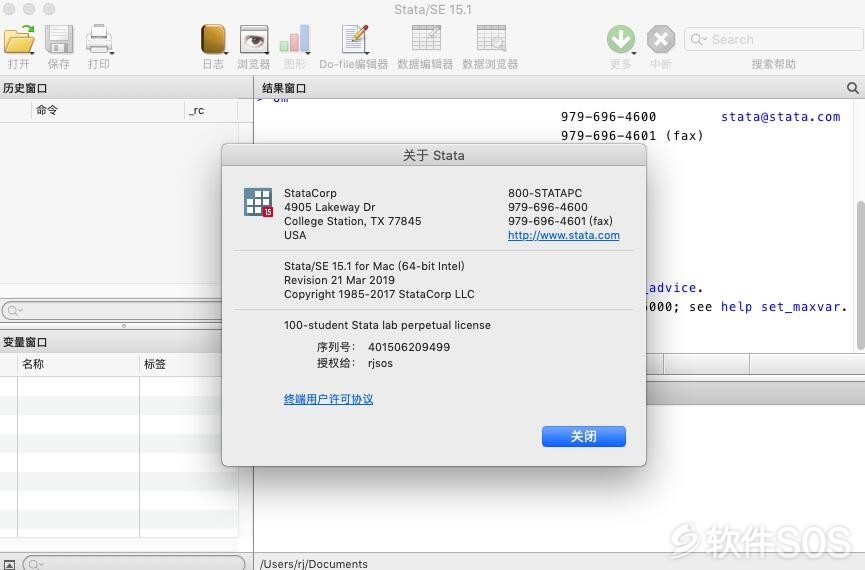This screenshot has height=570, width=865.
Task: Click the 历史窗口 panel title
Action: (25, 88)
